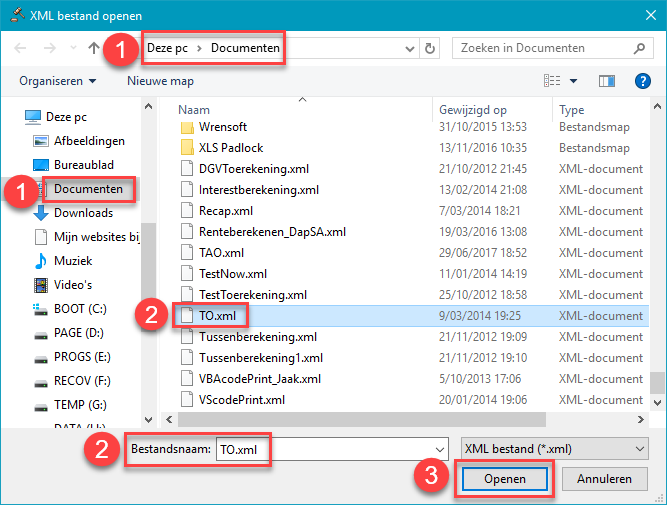Select file Recap.xml
The image size is (667, 505).
click(226, 211)
